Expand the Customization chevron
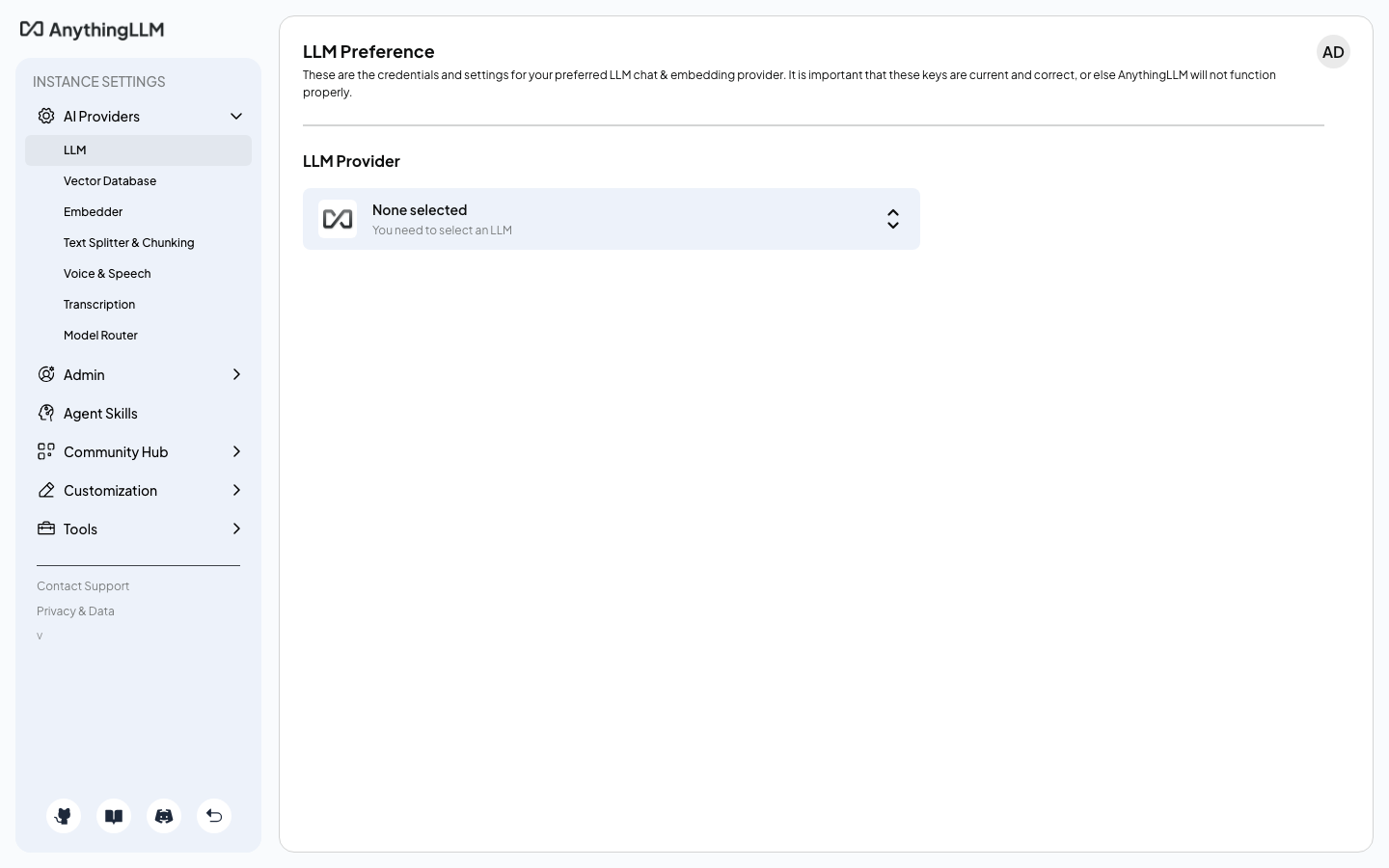This screenshot has height=868, width=1389. 236,490
